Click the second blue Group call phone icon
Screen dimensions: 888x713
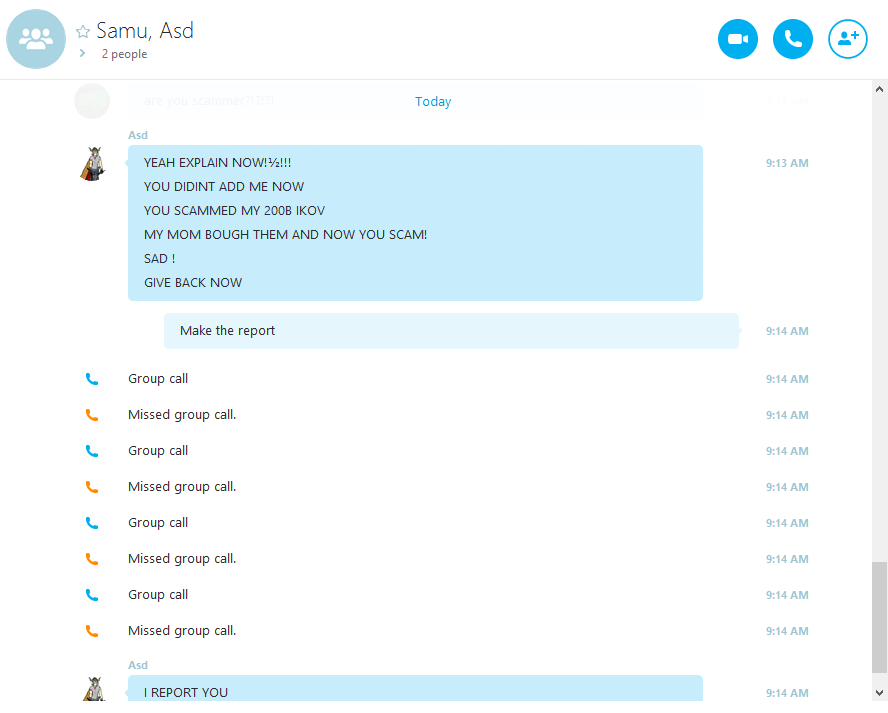pyautogui.click(x=92, y=451)
